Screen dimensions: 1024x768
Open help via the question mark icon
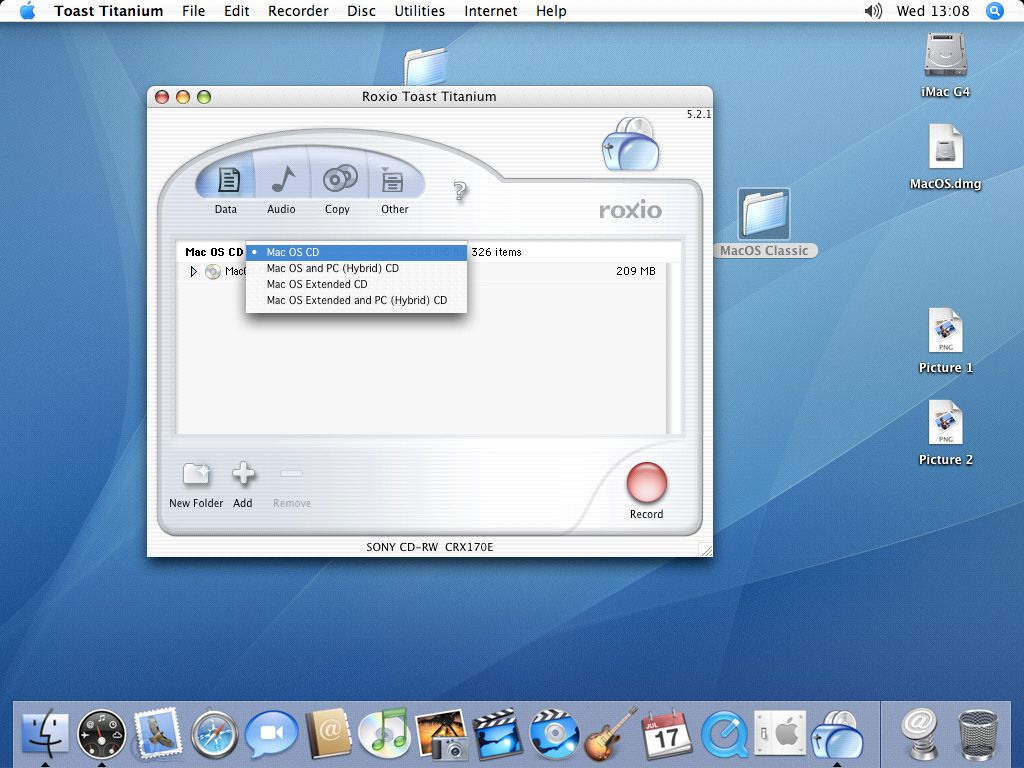tap(460, 191)
